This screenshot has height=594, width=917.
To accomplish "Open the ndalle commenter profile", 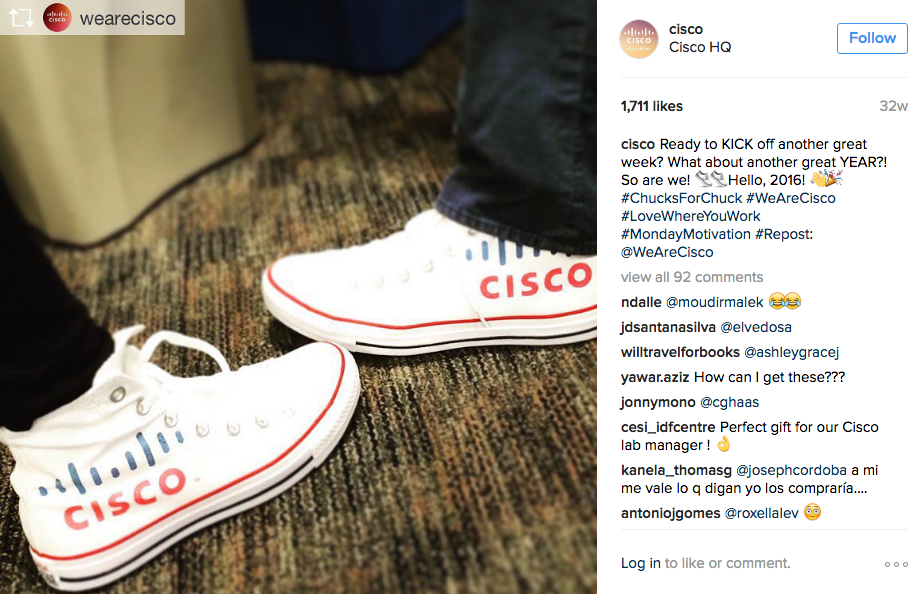I will click(641, 302).
